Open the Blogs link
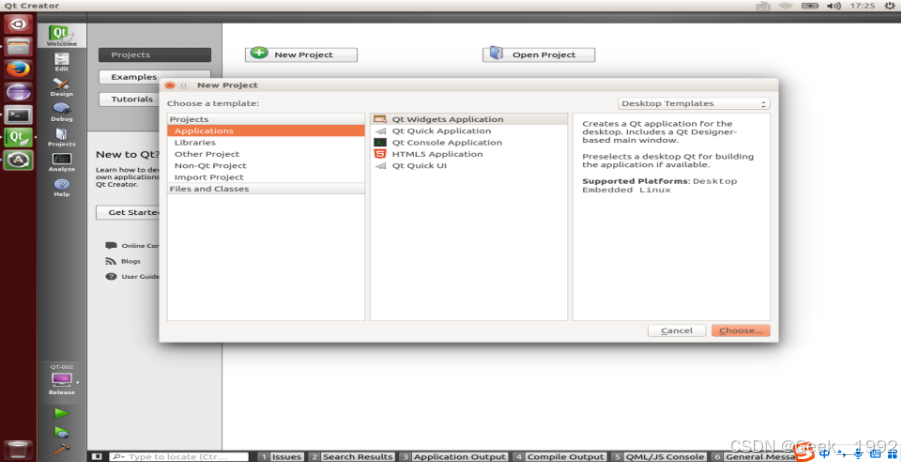The width and height of the screenshot is (901, 462). 123,261
